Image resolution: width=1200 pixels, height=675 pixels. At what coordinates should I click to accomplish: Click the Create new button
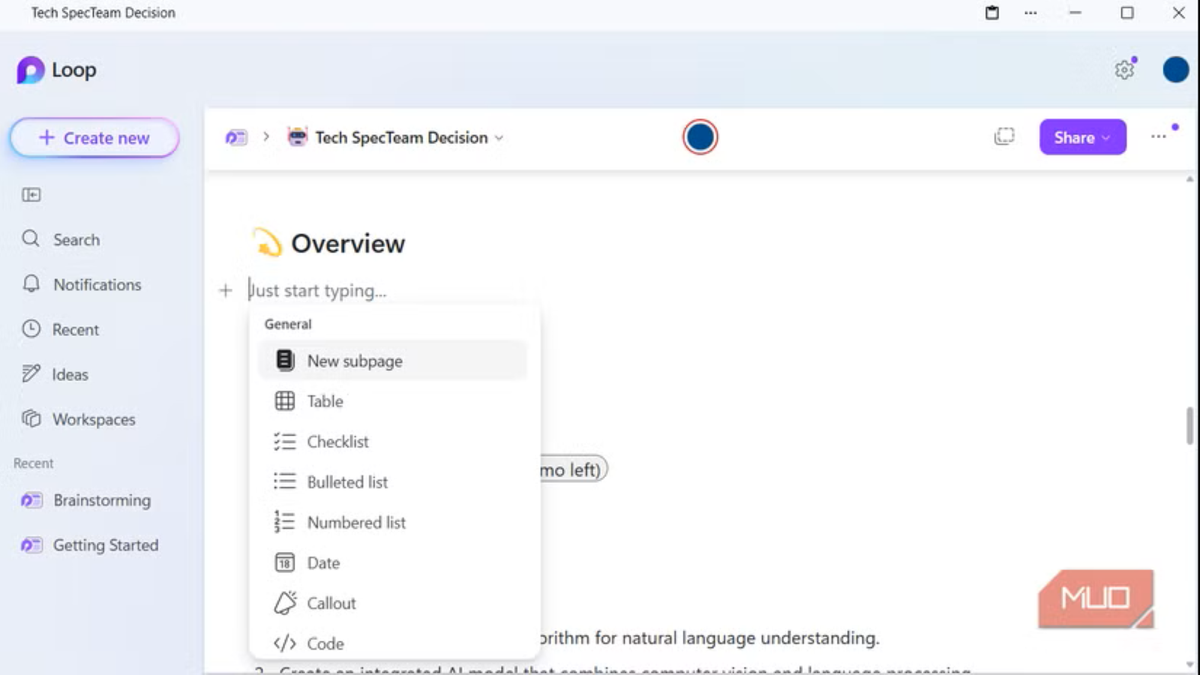(x=94, y=138)
